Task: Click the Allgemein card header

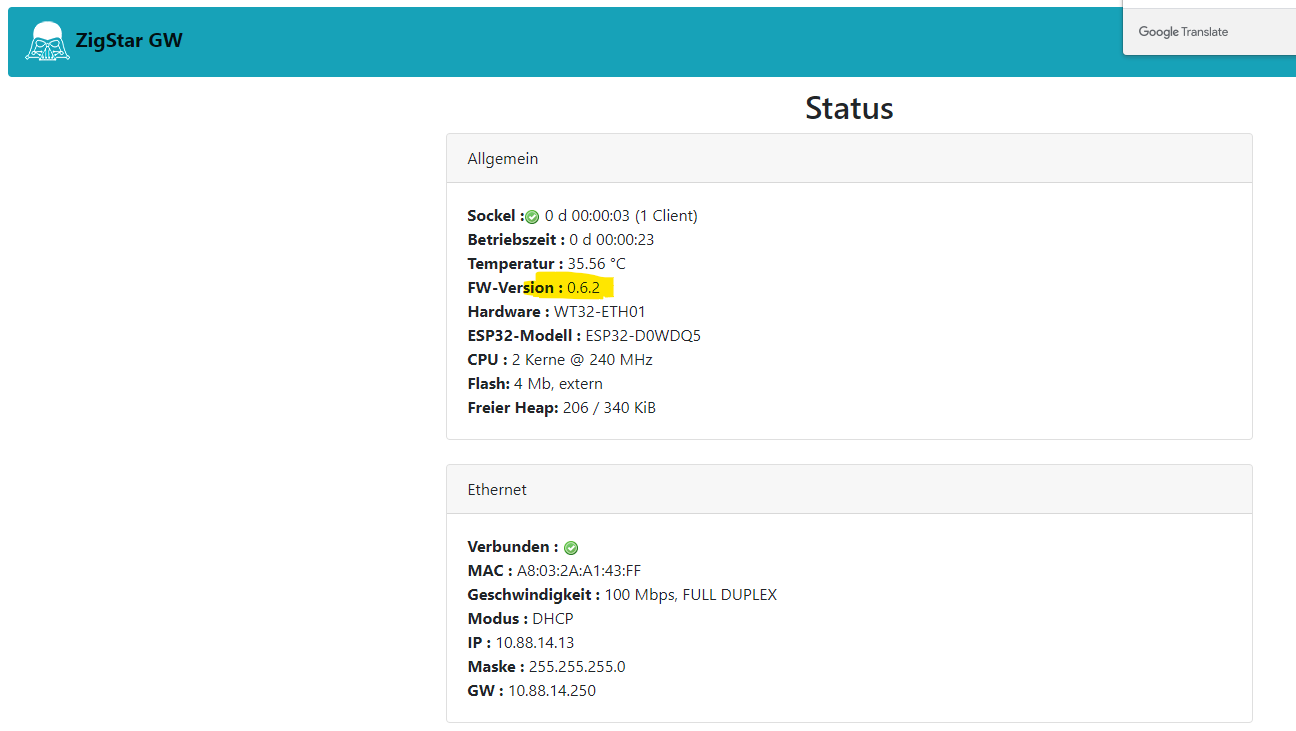Action: tap(849, 159)
